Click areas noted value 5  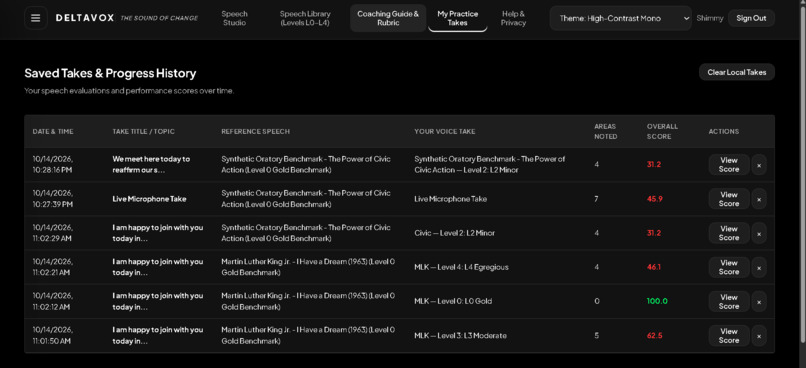click(x=596, y=336)
